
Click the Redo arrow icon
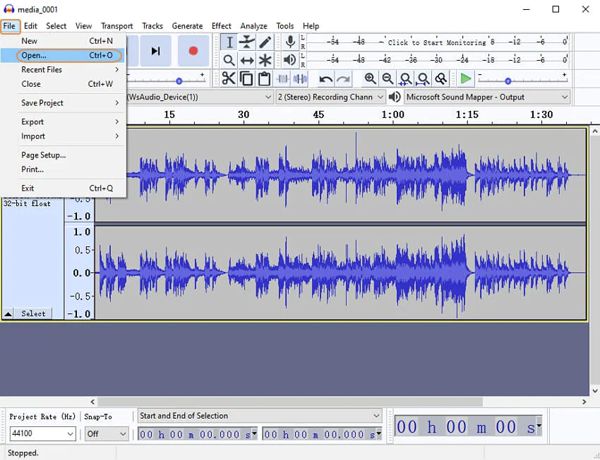pos(343,79)
